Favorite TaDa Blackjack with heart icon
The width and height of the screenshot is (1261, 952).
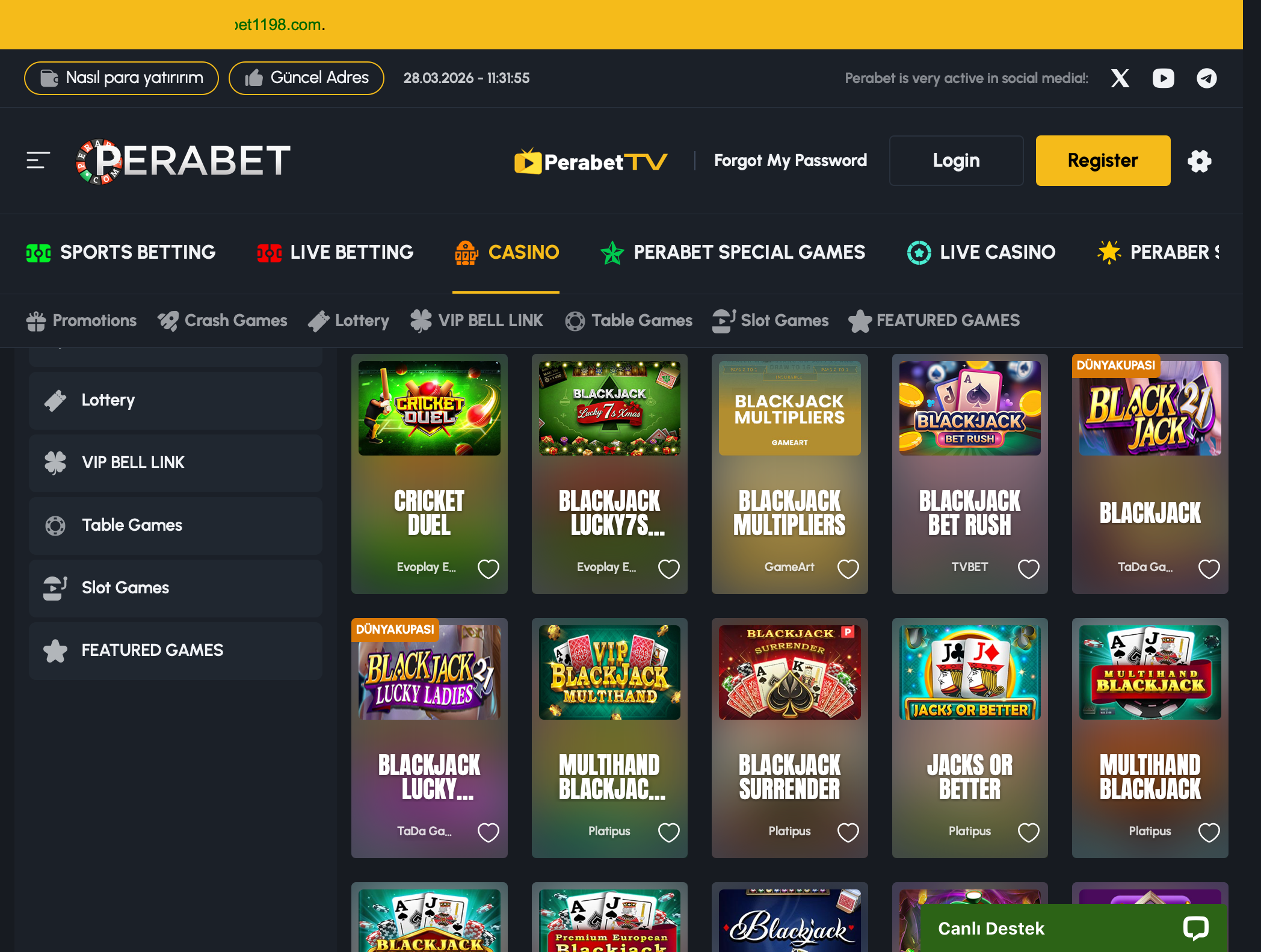1209,568
